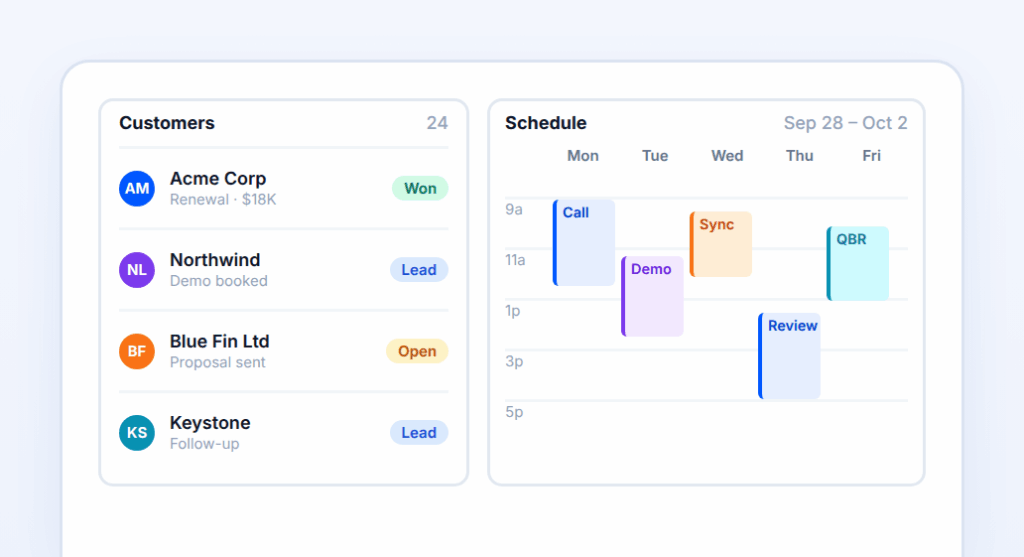The width and height of the screenshot is (1024, 557).
Task: Click the Sep 28 – Oct 2 date range
Action: 845,123
